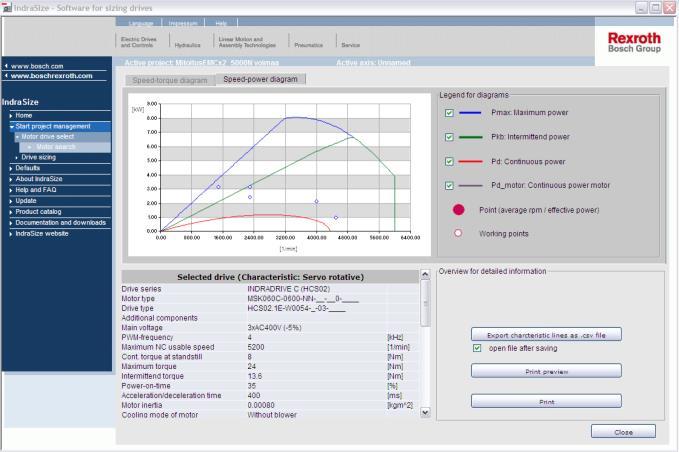Open www.boschrexroth.com link
Screen dimensions: 679x452
(x=52, y=76)
